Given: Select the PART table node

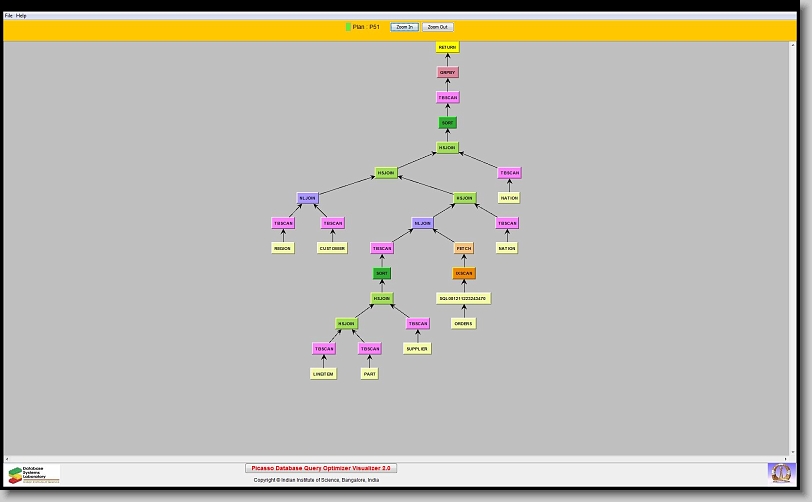Looking at the screenshot, I should [369, 374].
